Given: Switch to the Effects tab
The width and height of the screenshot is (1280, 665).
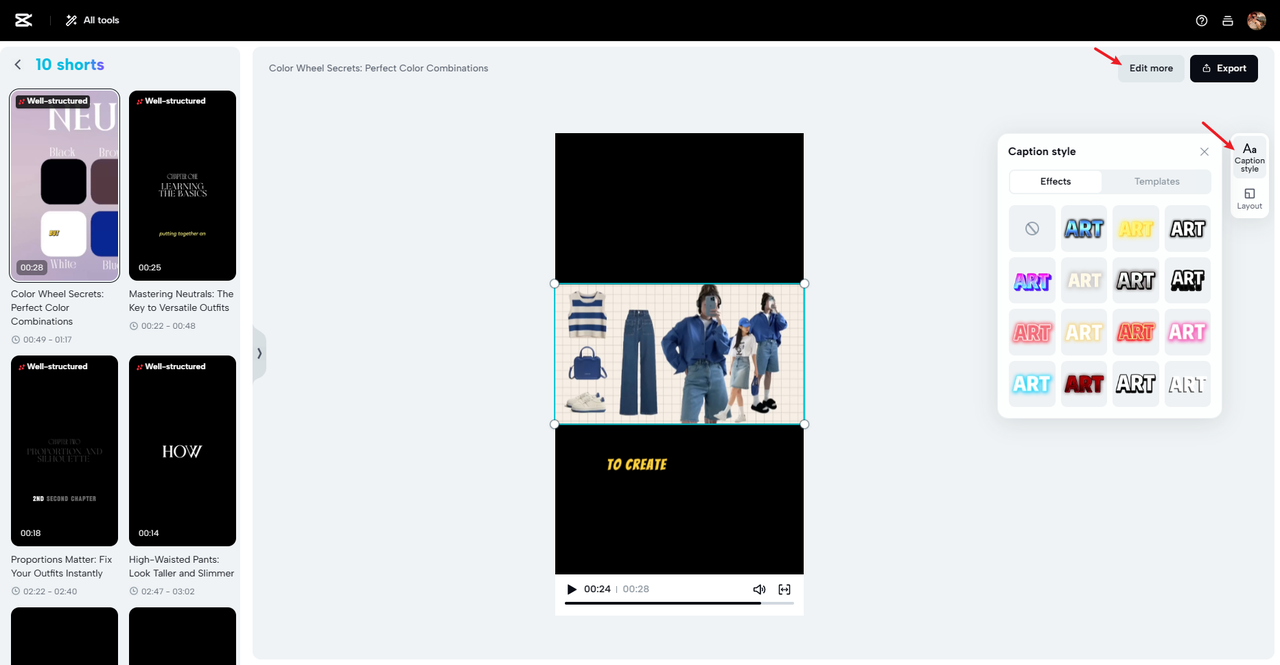Looking at the screenshot, I should pos(1055,182).
